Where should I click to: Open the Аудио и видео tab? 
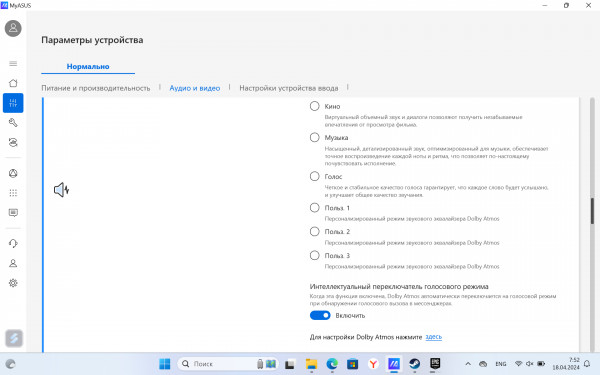click(x=195, y=88)
